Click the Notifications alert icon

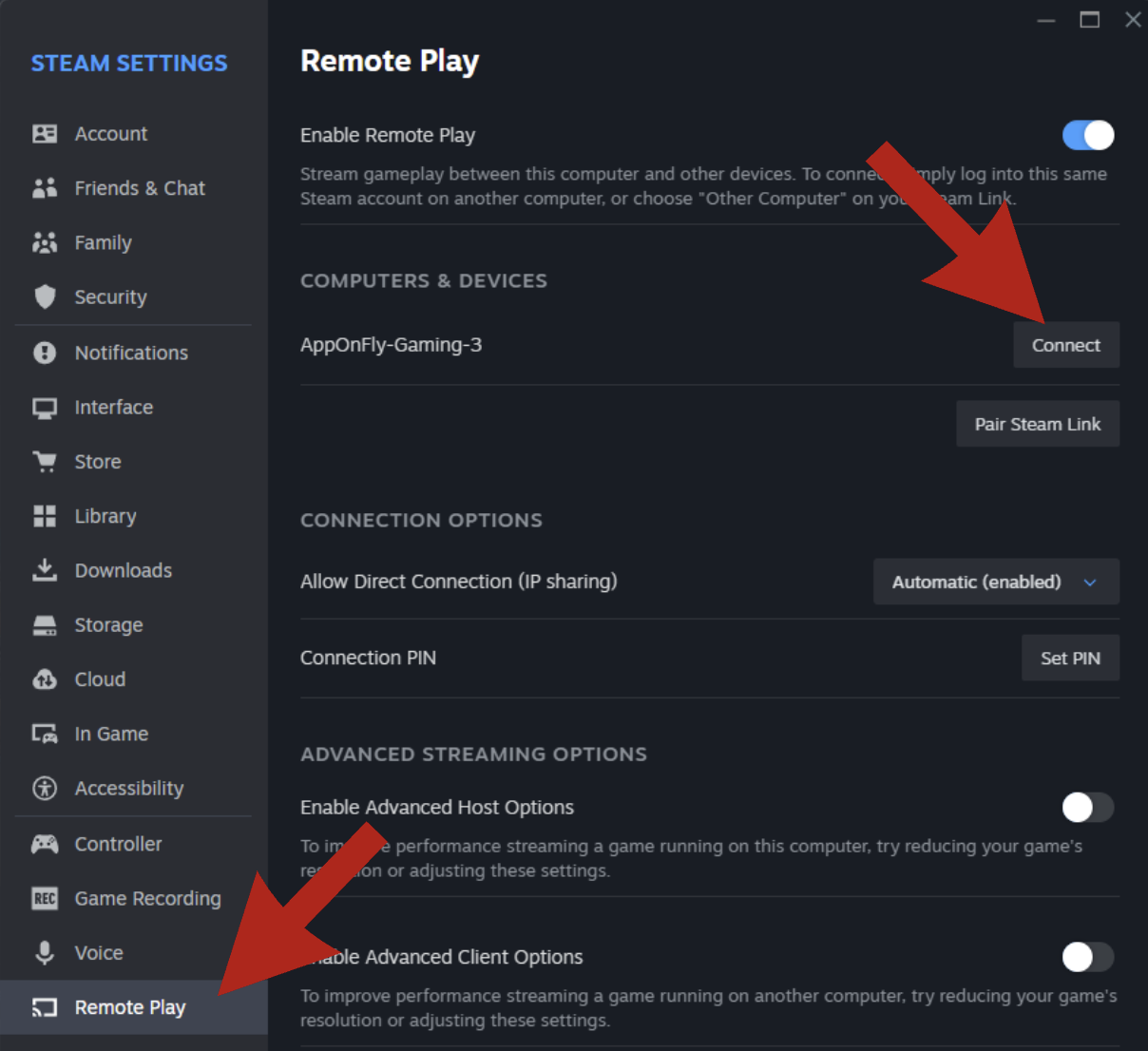click(45, 353)
